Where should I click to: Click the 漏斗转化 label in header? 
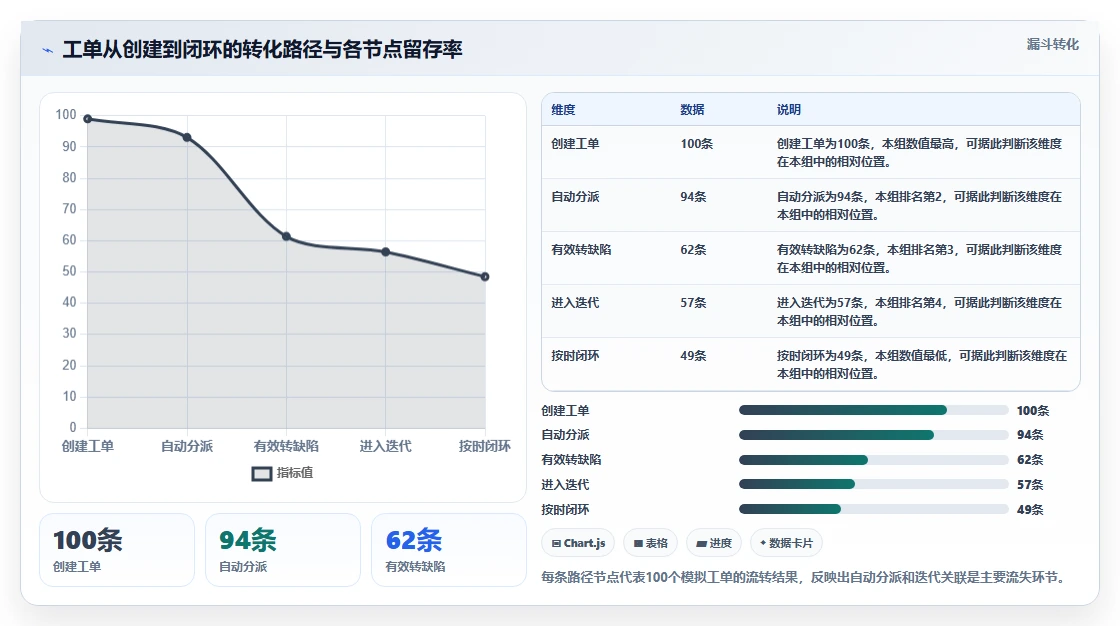click(1052, 44)
